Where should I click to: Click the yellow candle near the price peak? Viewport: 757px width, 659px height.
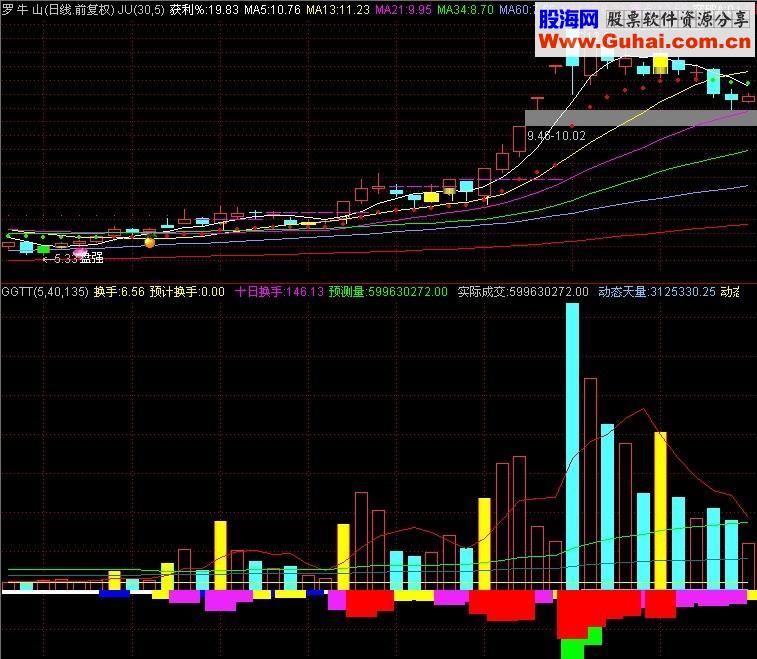tap(660, 65)
